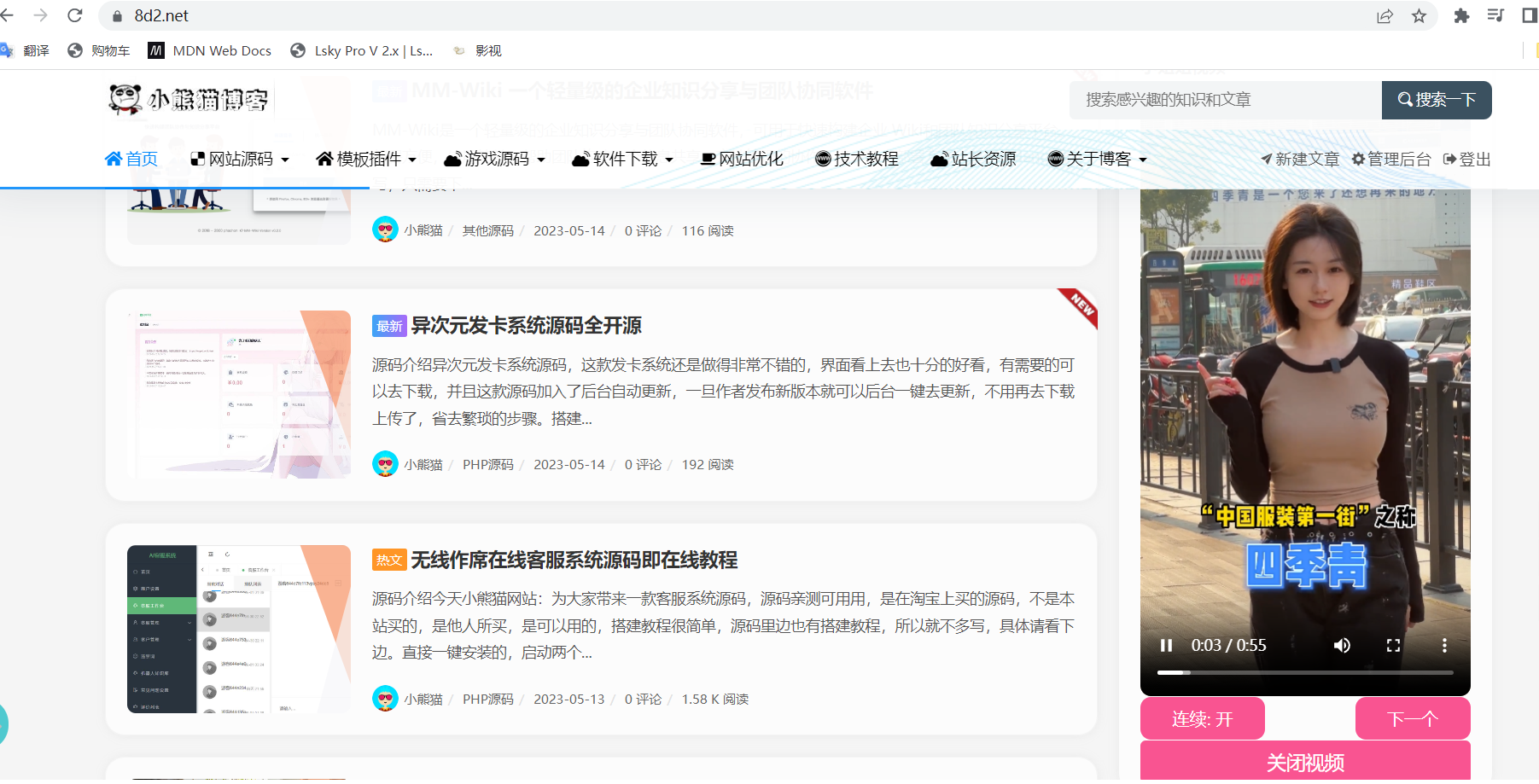This screenshot has width=1539, height=784.
Task: Focus the article search input field
Action: click(x=1225, y=100)
